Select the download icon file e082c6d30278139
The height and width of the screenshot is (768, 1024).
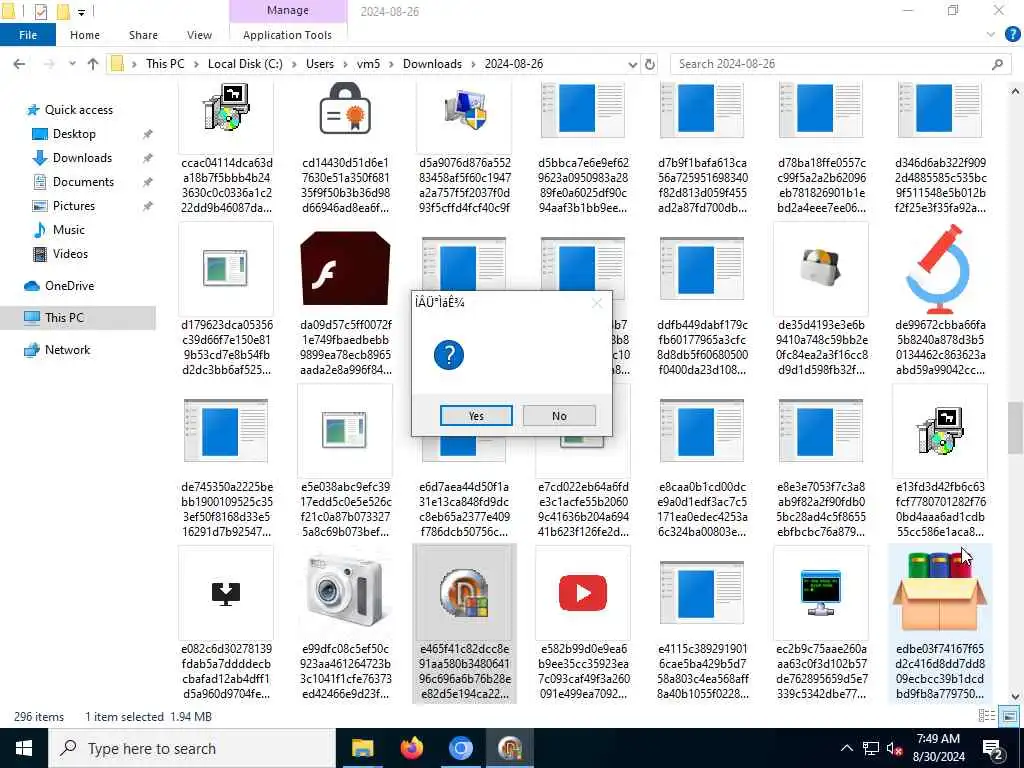[226, 624]
